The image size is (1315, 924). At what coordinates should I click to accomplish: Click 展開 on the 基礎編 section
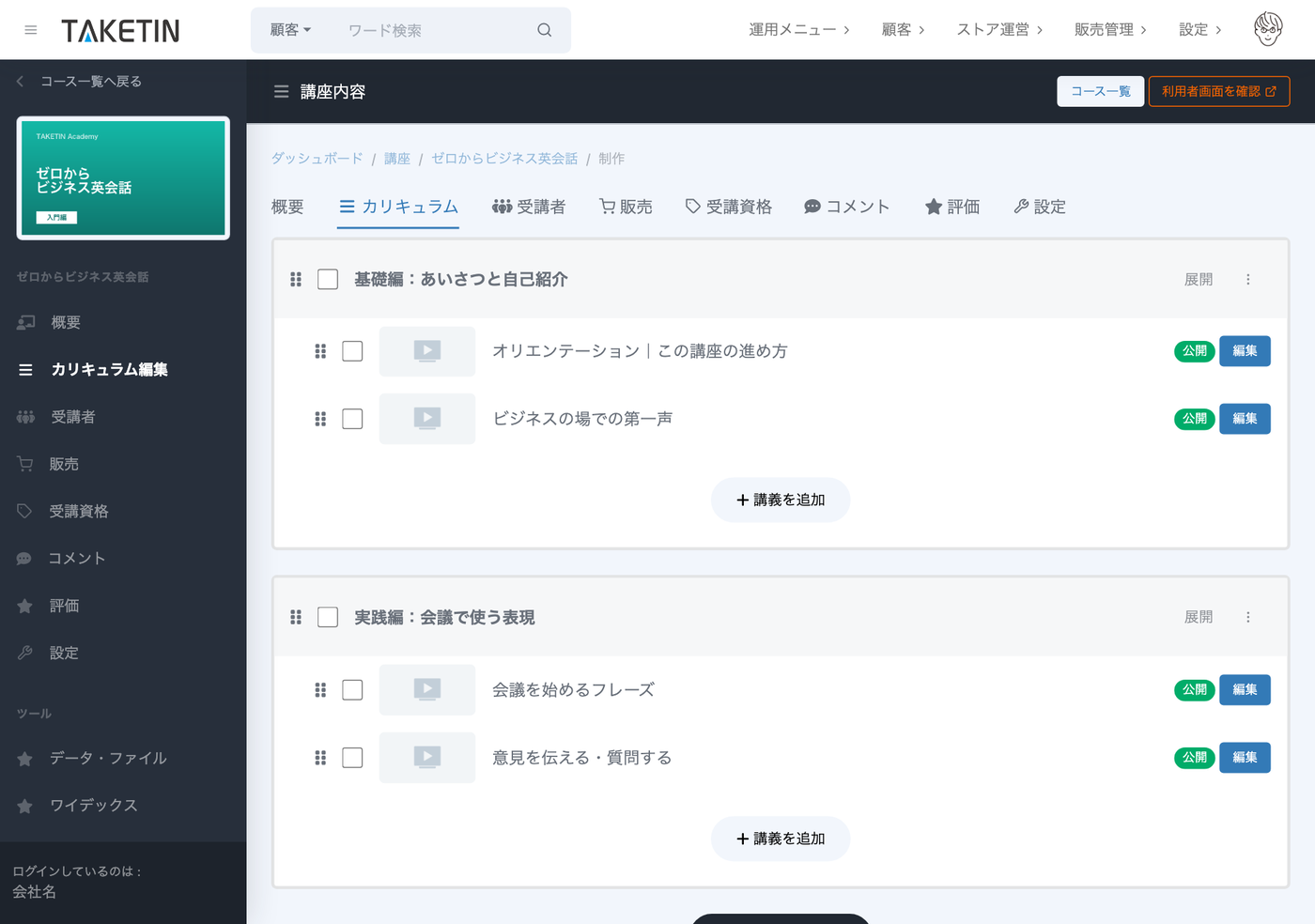click(1199, 280)
